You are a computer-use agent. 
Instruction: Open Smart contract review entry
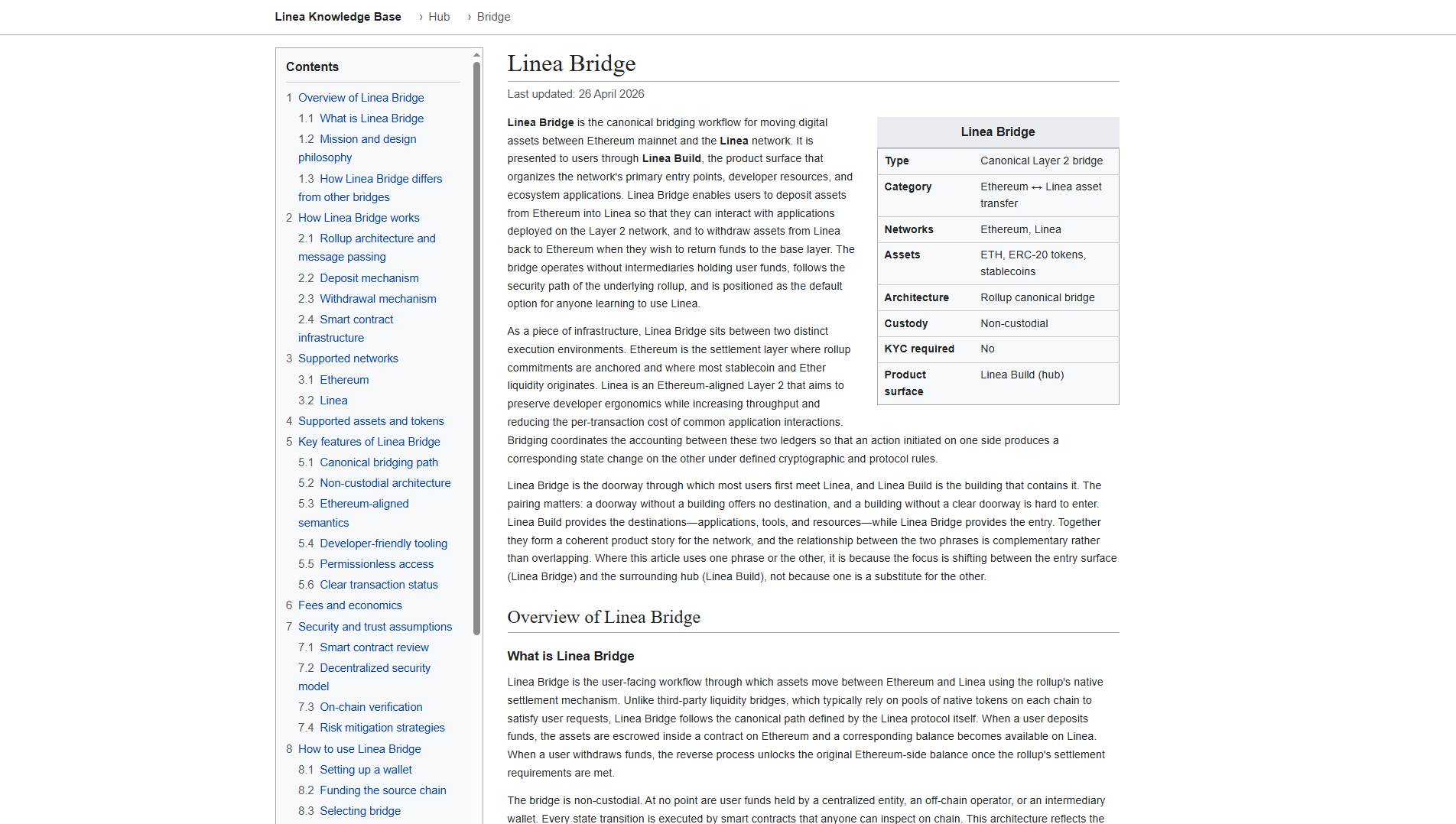374,647
